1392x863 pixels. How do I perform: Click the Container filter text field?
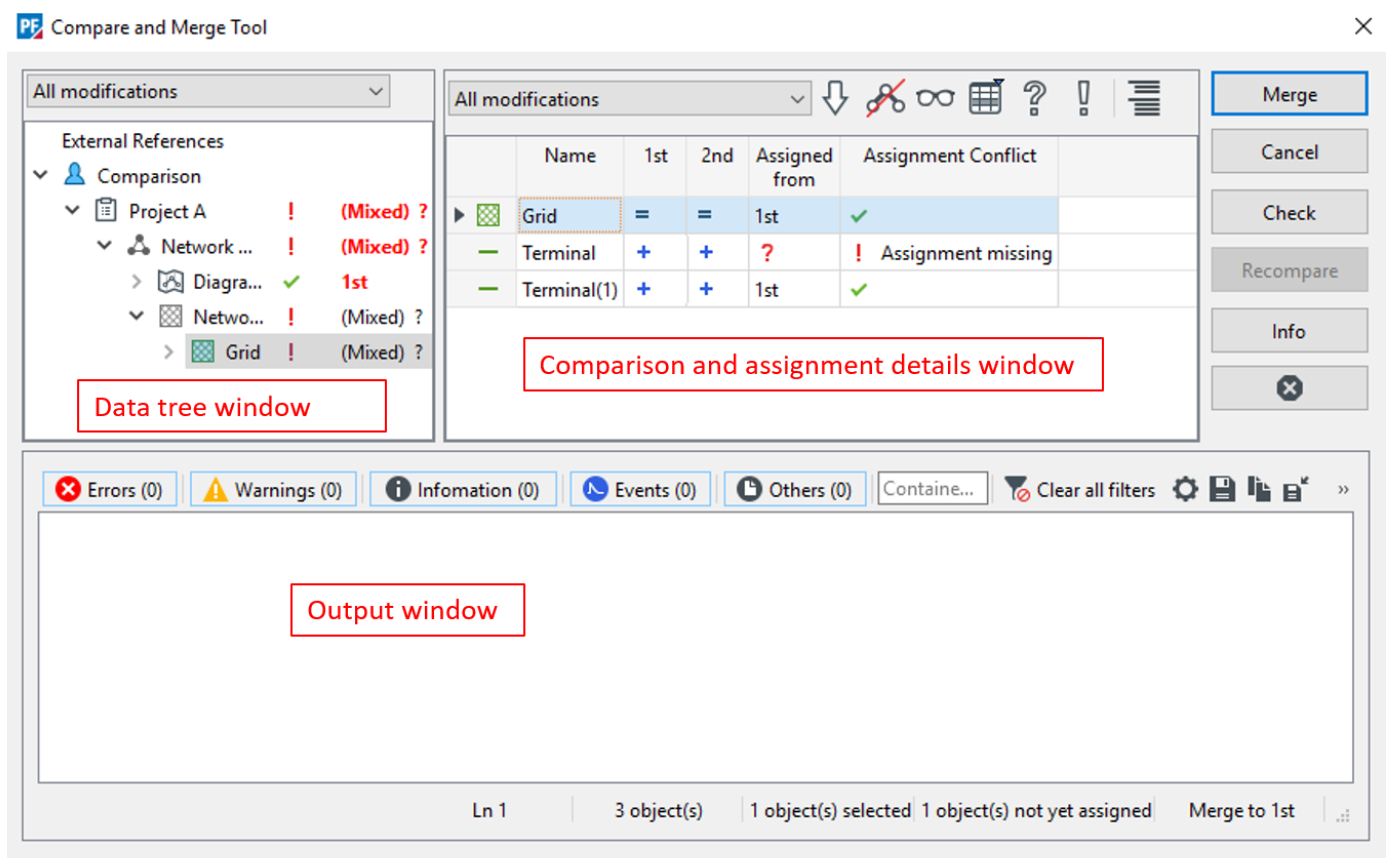932,490
